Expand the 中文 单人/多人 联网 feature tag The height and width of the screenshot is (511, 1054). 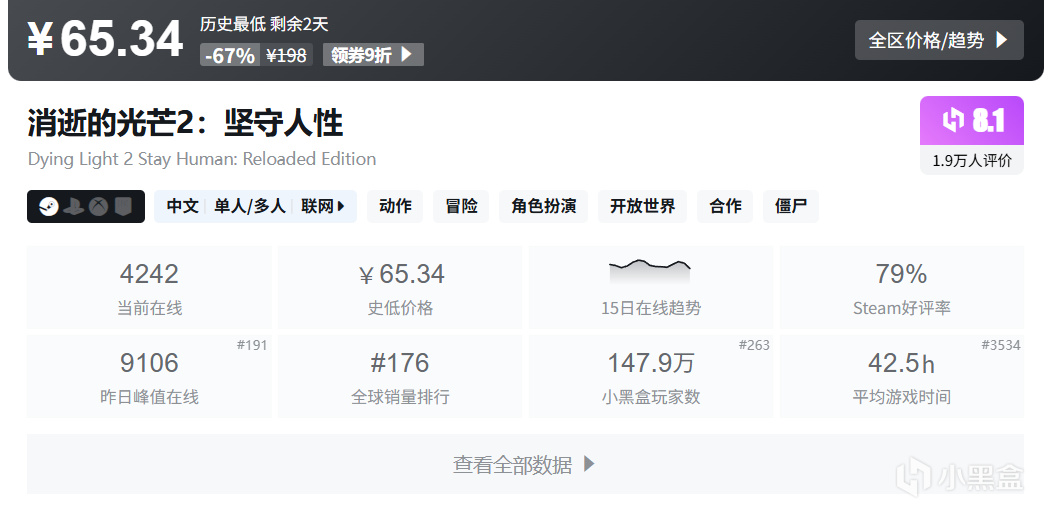pyautogui.click(x=255, y=206)
